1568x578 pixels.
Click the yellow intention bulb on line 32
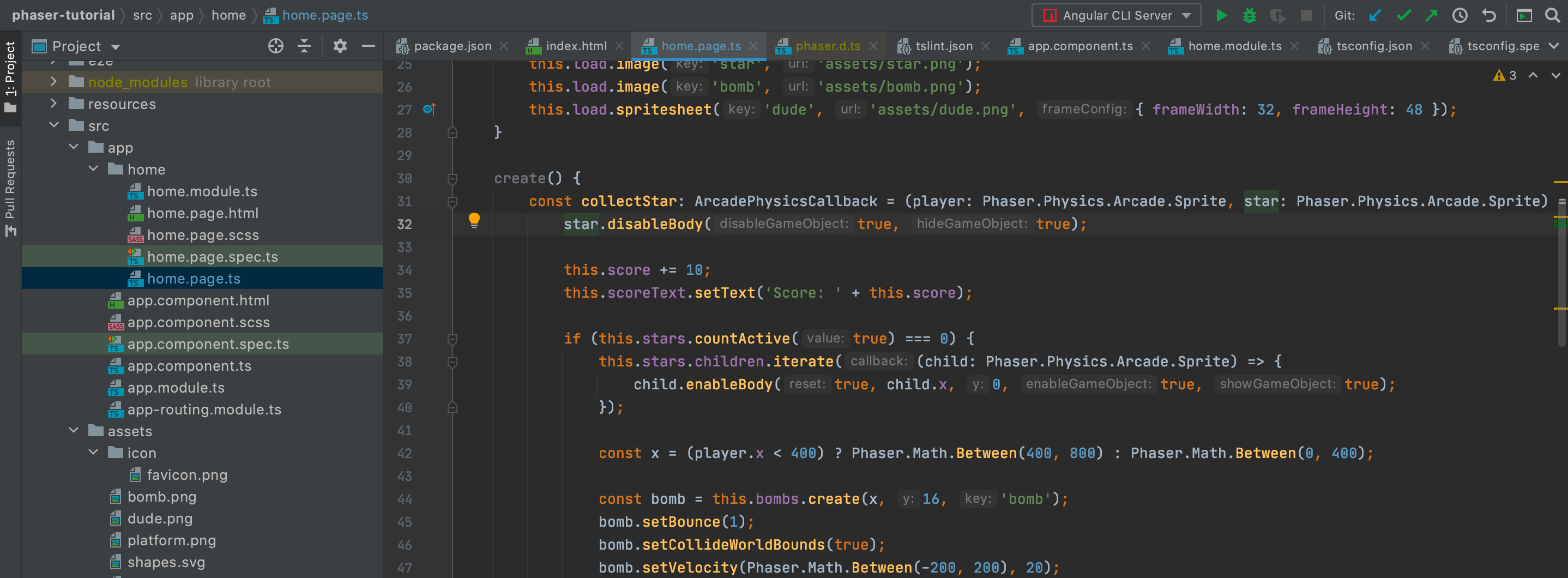pos(474,220)
